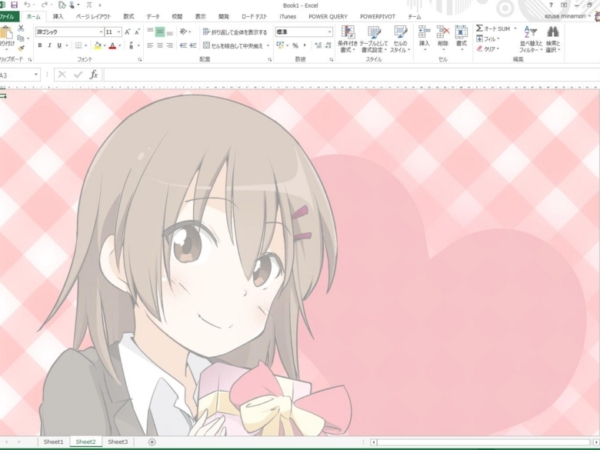Toggle italic formatting
Image resolution: width=600 pixels, height=450 pixels.
[x=49, y=46]
